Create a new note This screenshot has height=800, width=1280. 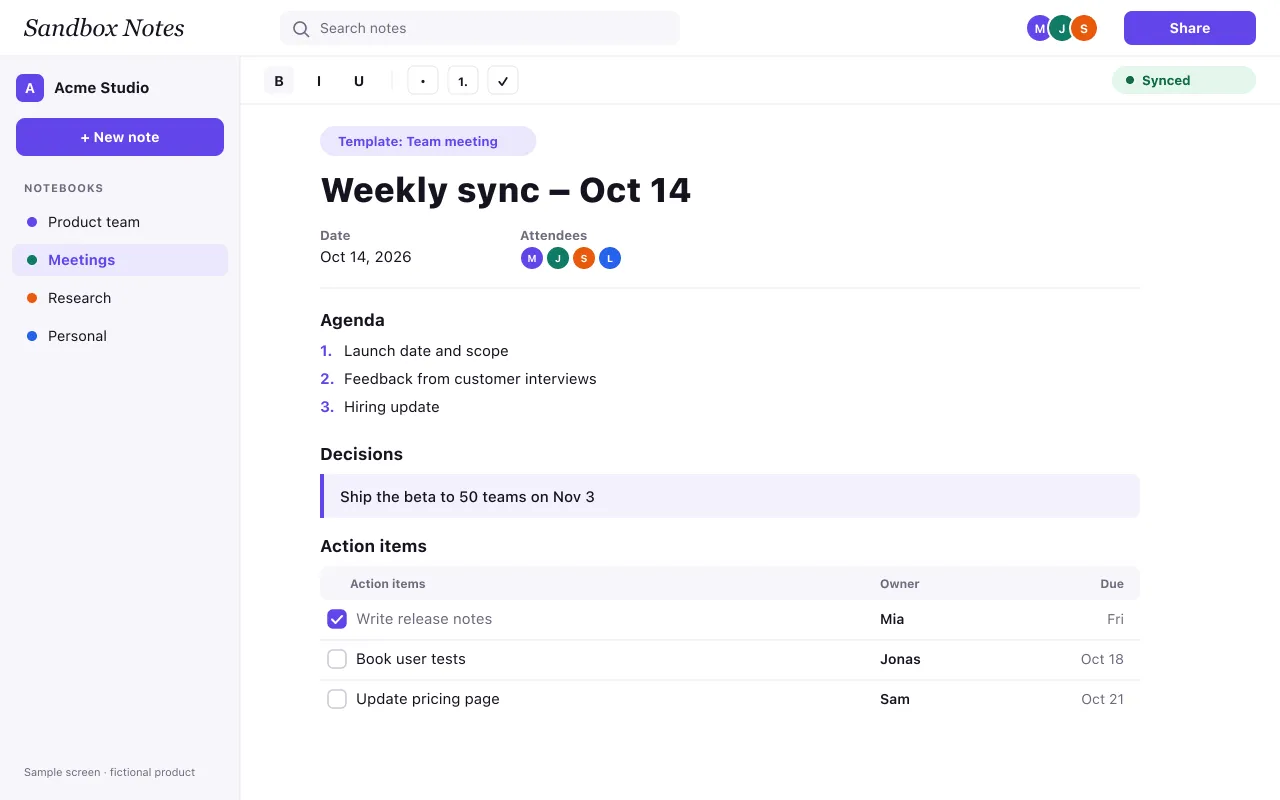[120, 137]
